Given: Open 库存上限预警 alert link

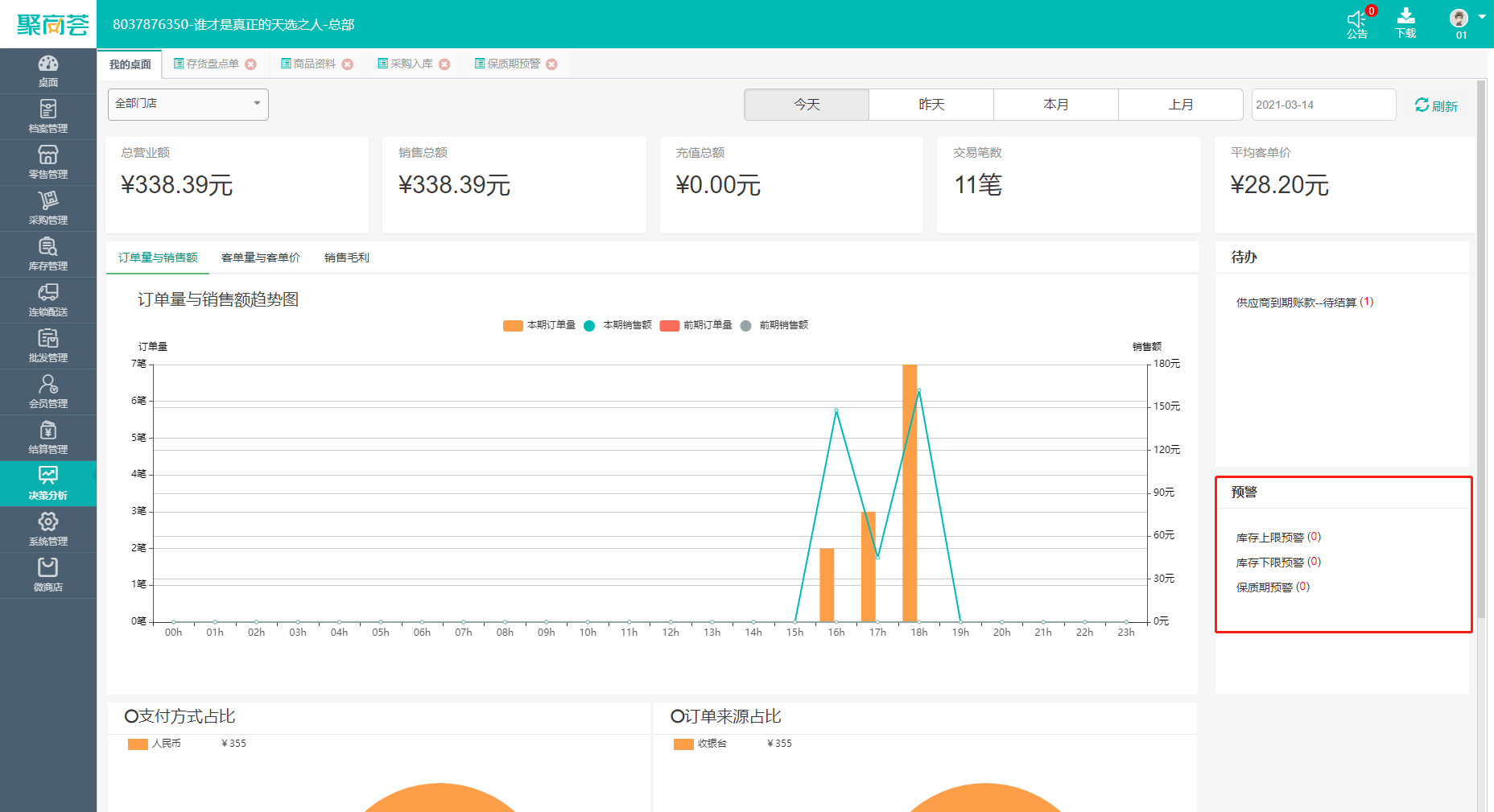Looking at the screenshot, I should [x=1278, y=538].
